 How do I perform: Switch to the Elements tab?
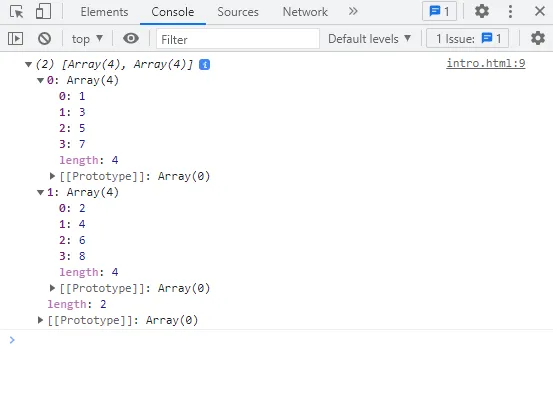click(104, 12)
